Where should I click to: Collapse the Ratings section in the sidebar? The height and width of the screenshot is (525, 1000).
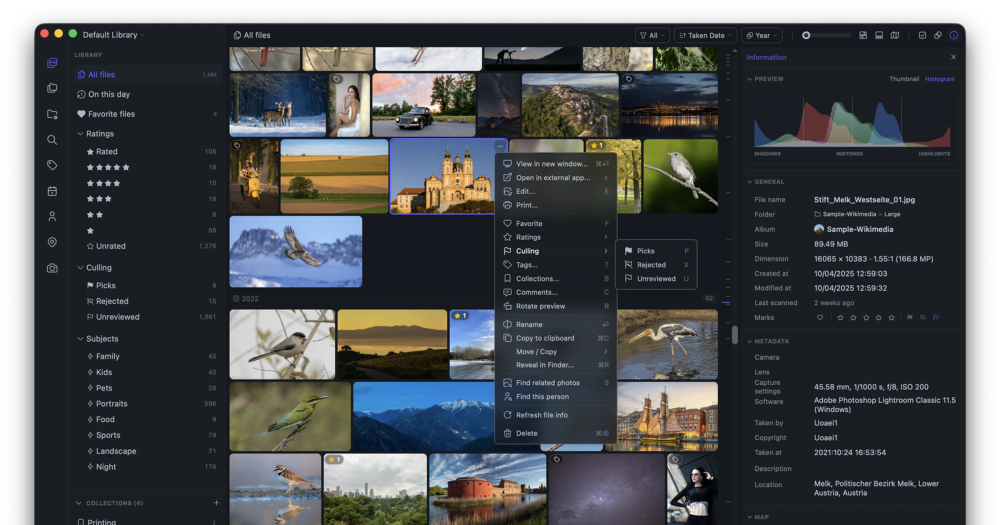[x=80, y=134]
